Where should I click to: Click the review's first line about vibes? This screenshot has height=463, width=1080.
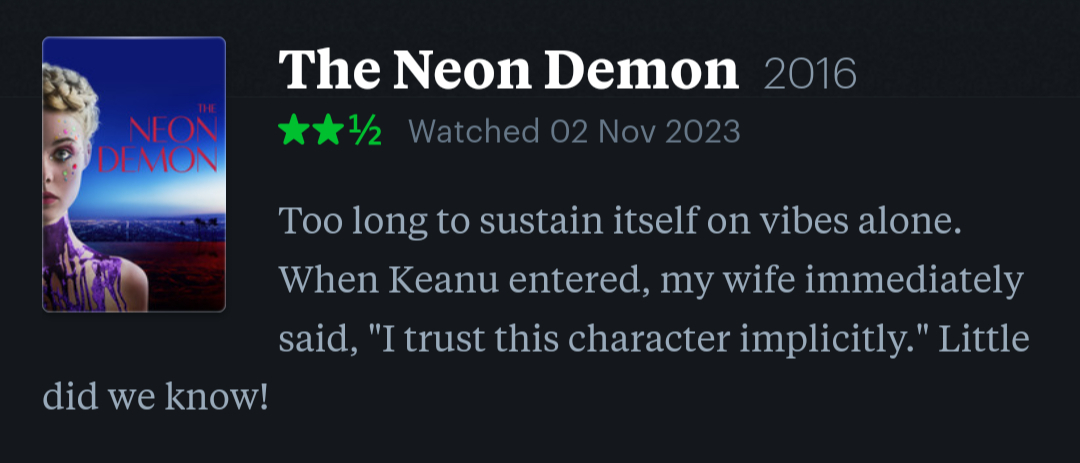pos(619,221)
